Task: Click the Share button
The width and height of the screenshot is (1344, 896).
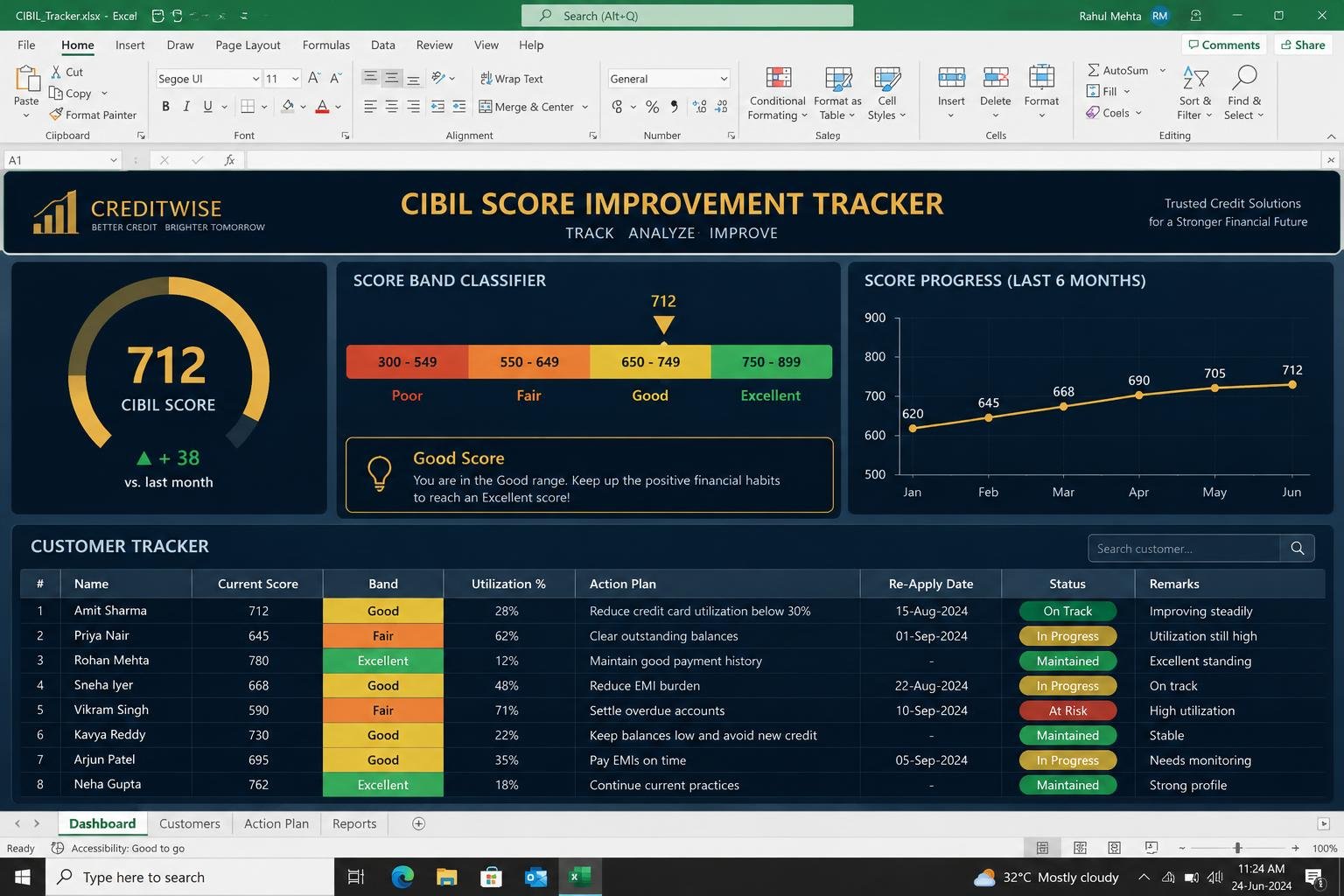Action: click(1303, 45)
